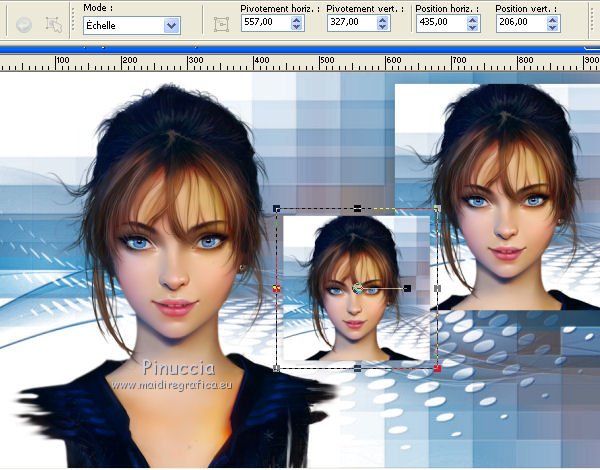Click the Pivotement horiz. value field 557,00
This screenshot has height=470, width=600.
(x=266, y=23)
